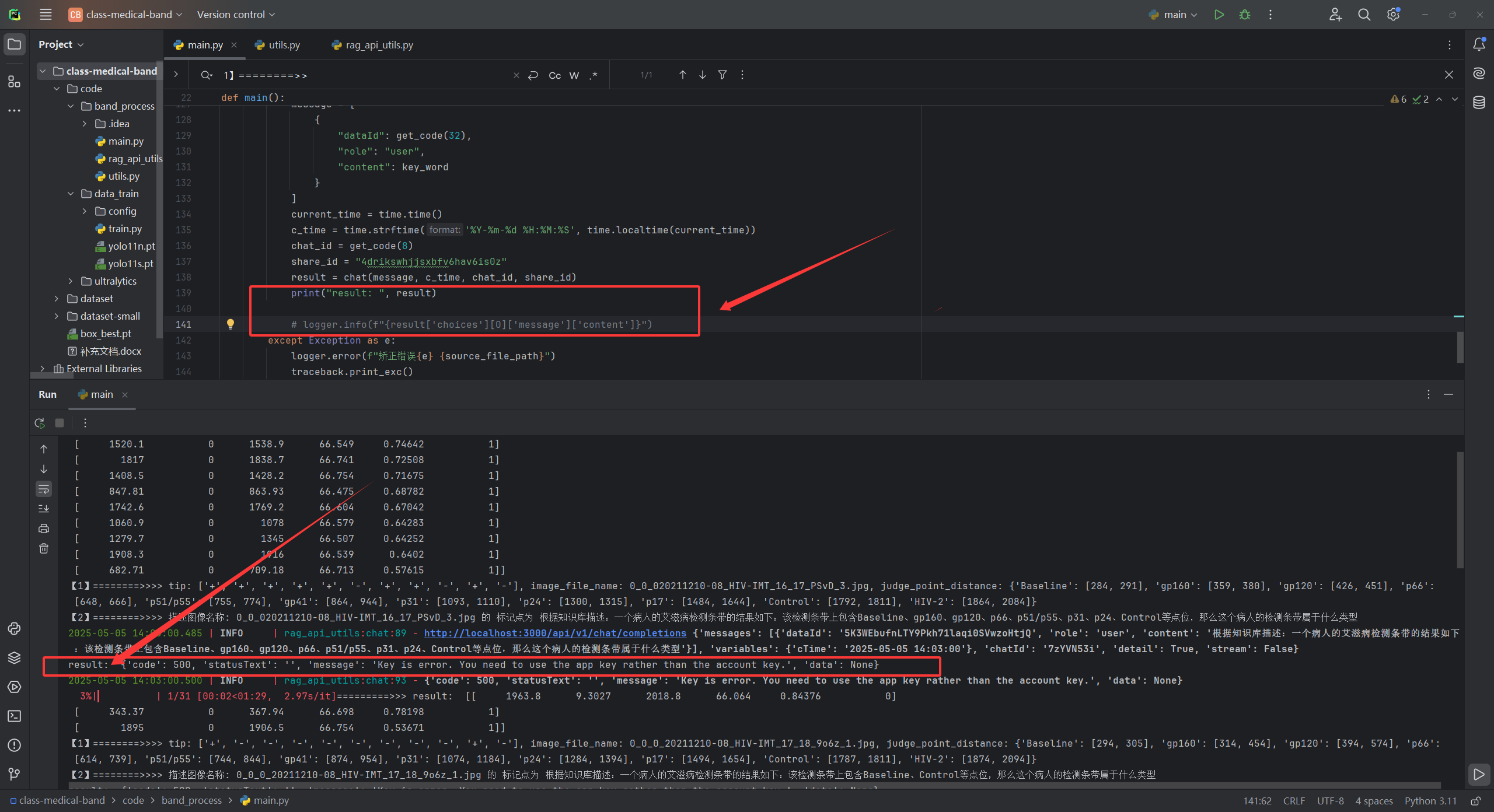Collapse the data_train folder

(x=71, y=194)
